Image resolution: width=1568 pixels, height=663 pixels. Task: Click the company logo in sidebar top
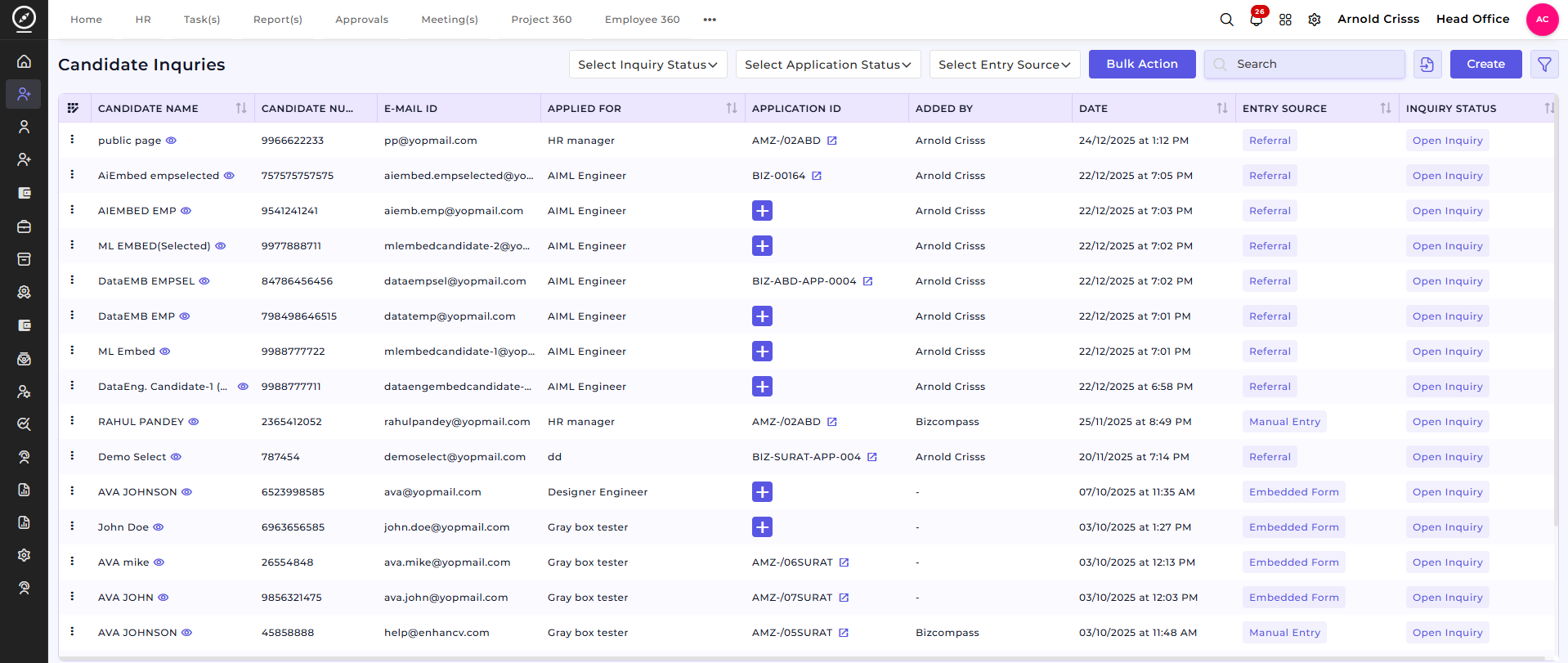click(x=24, y=19)
